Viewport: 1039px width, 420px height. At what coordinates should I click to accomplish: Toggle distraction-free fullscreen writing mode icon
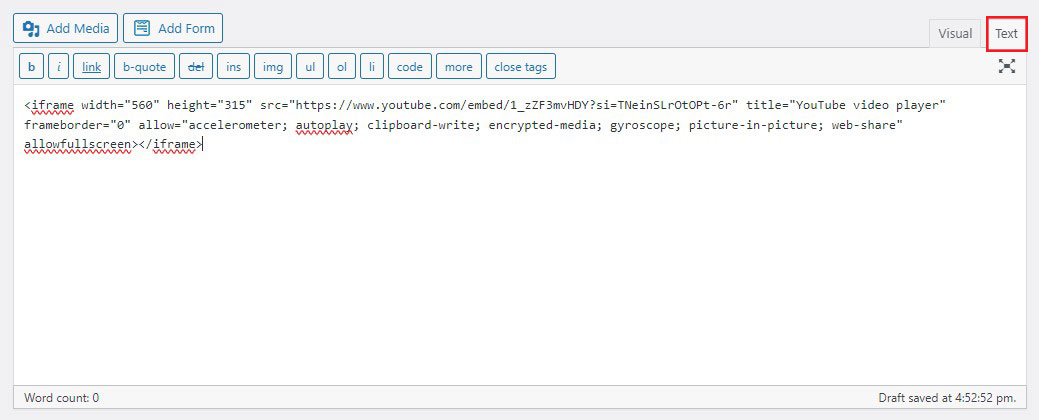click(x=1007, y=66)
